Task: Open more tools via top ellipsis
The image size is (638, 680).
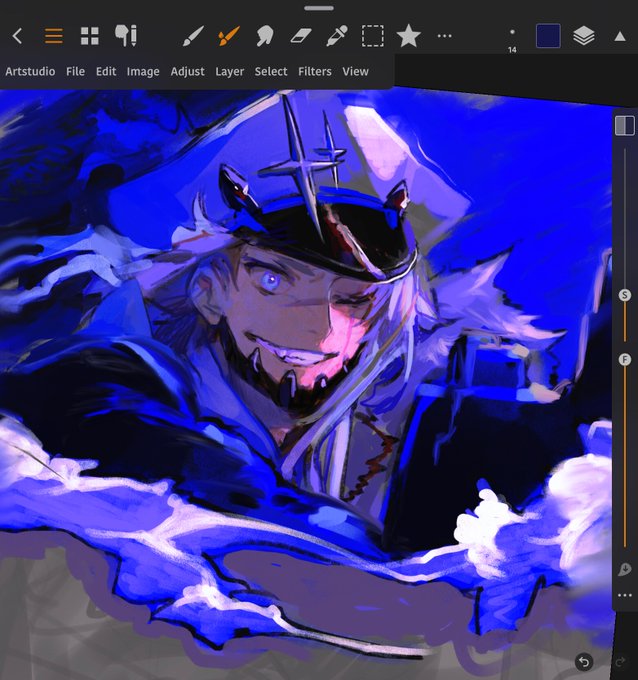Action: [445, 36]
